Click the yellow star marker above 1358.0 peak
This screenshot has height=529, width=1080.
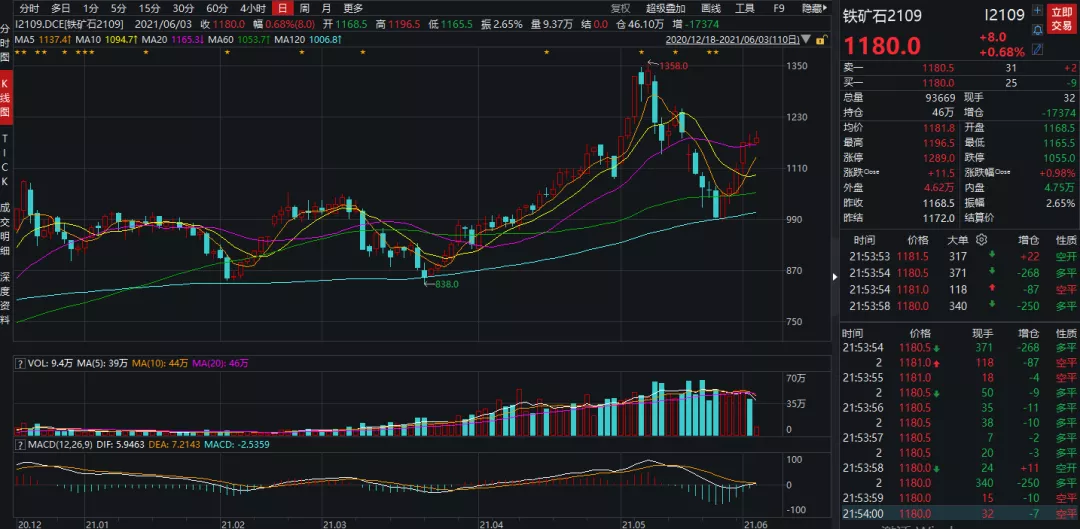(x=643, y=53)
